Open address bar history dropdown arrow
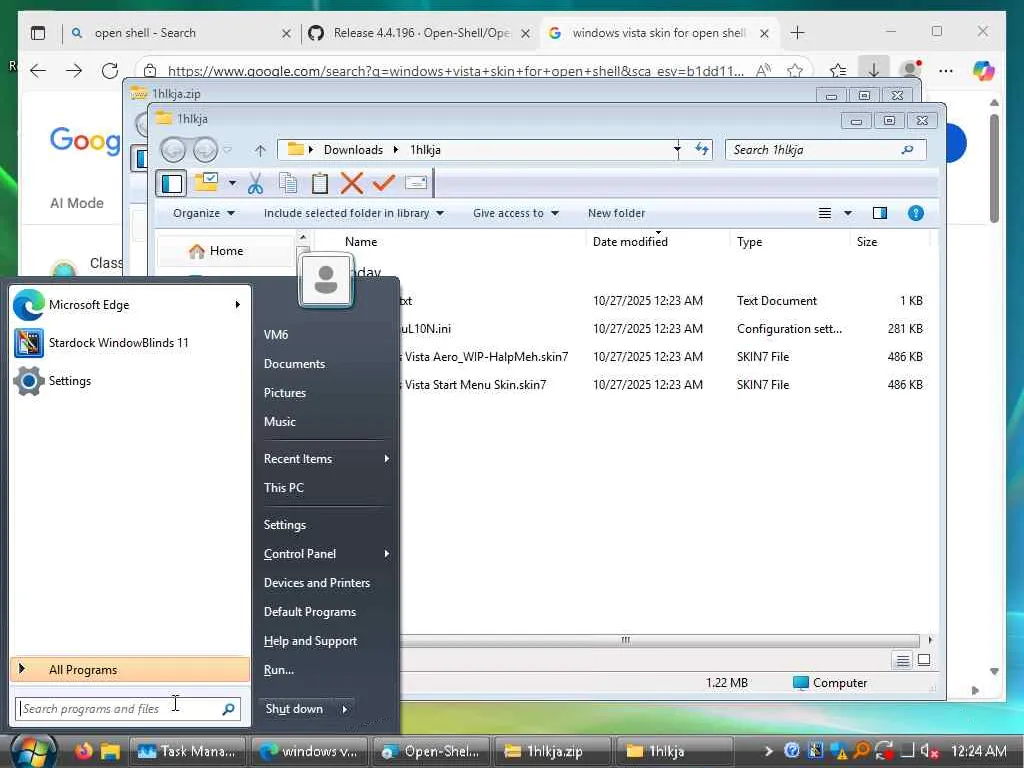Viewport: 1024px width, 768px height. point(677,150)
